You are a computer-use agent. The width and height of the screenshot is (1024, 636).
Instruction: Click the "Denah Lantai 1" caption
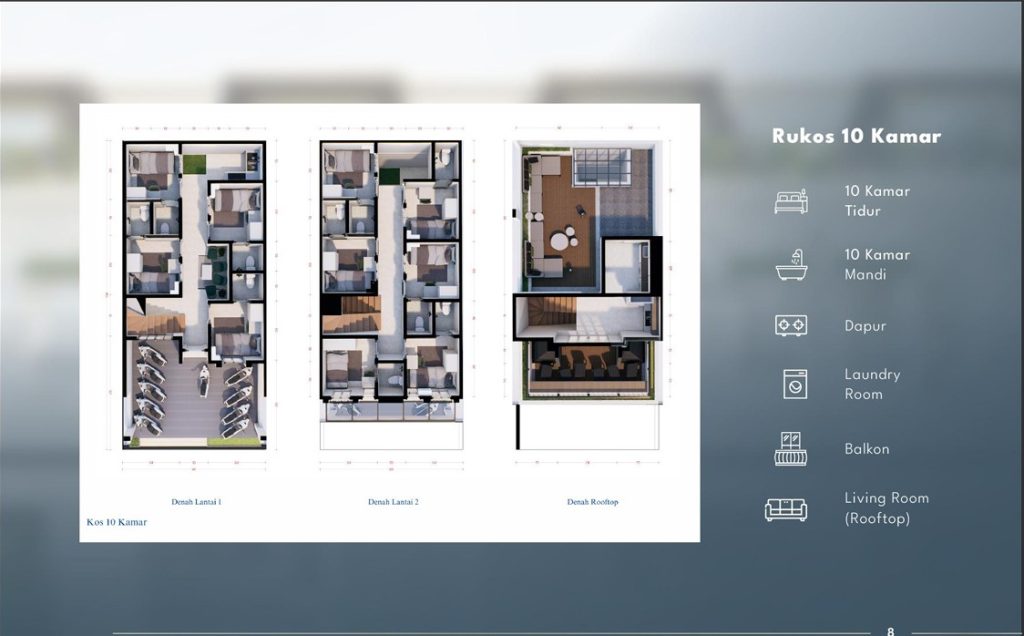coord(196,502)
